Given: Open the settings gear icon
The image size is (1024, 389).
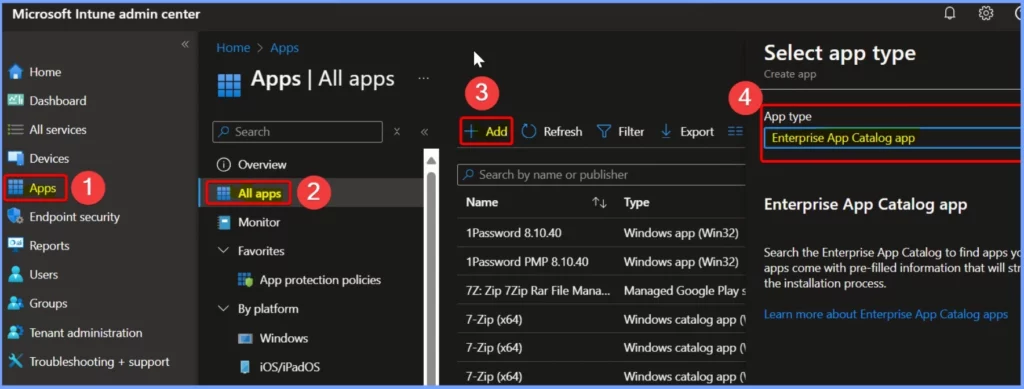Looking at the screenshot, I should click(x=985, y=13).
